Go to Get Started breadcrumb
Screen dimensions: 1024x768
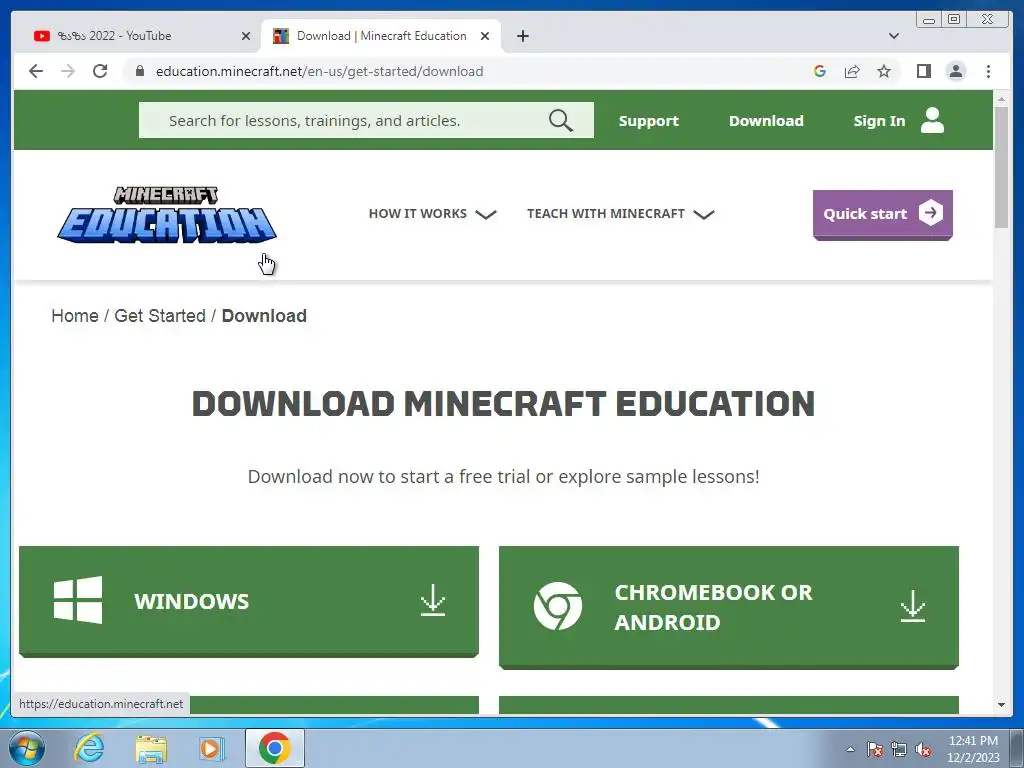pyautogui.click(x=160, y=315)
